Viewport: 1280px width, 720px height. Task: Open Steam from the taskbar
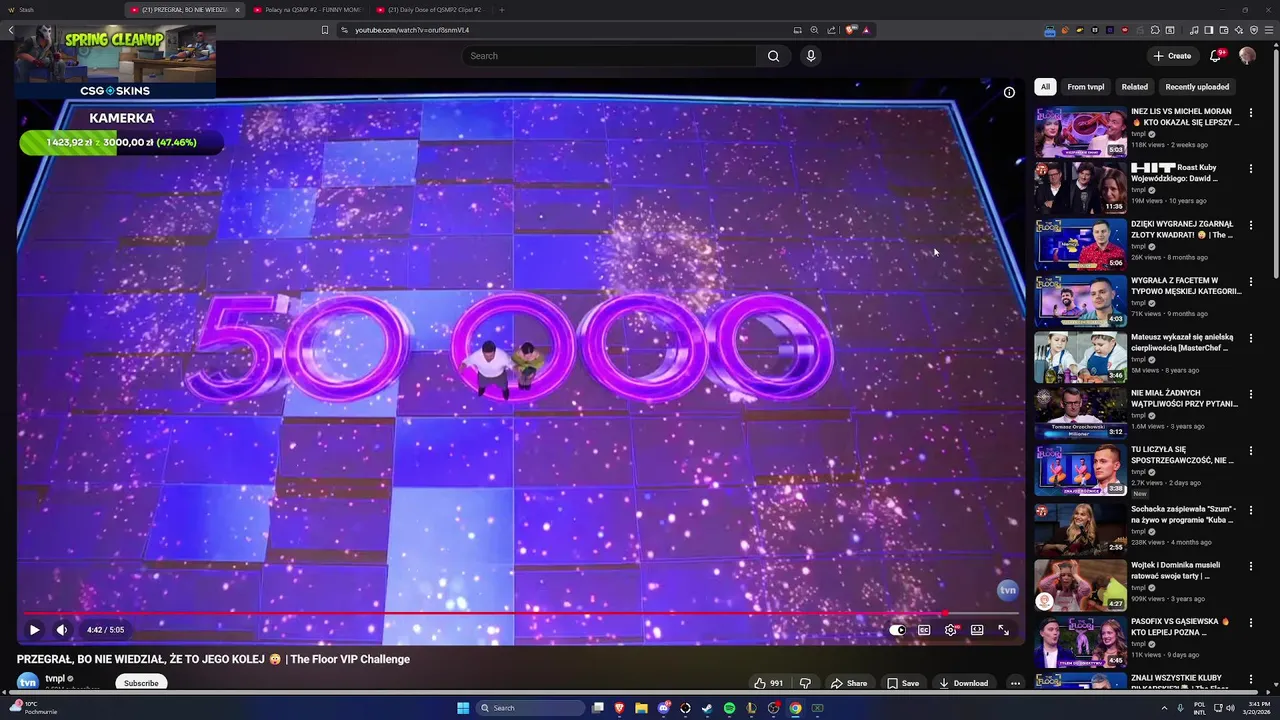pyautogui.click(x=707, y=708)
